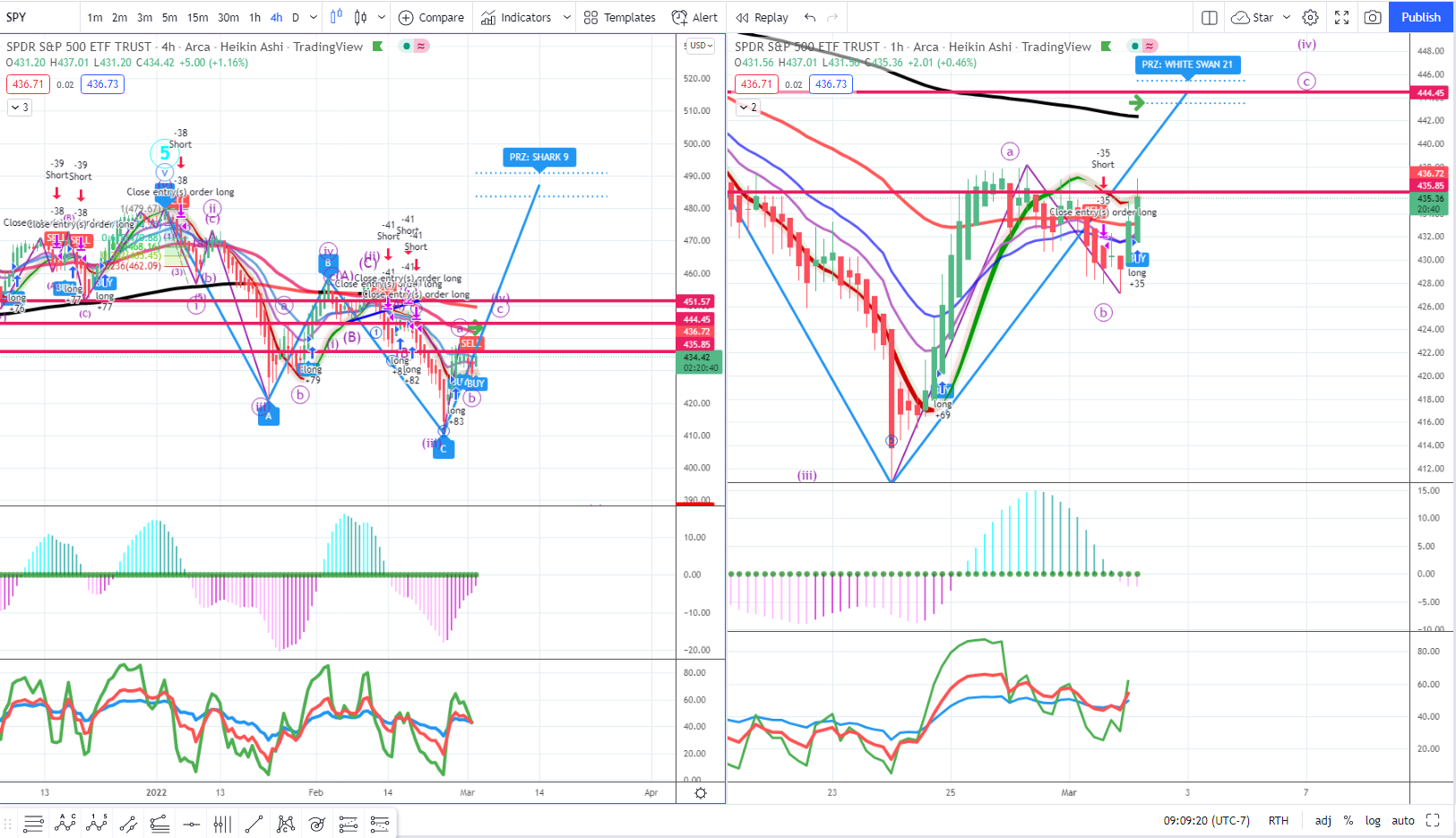Toggle auto scale mode

(x=1403, y=820)
